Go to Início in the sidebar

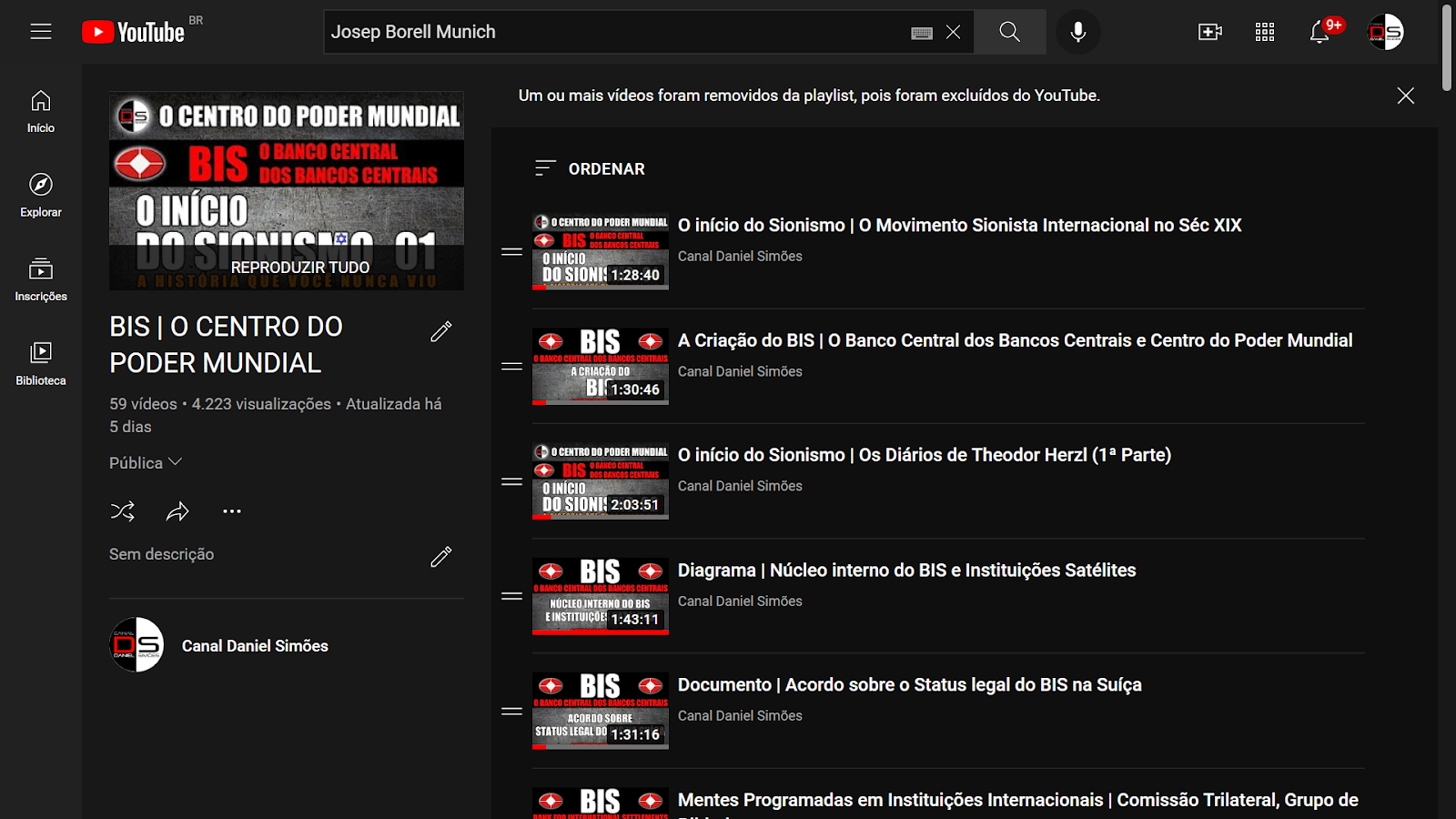tap(41, 112)
